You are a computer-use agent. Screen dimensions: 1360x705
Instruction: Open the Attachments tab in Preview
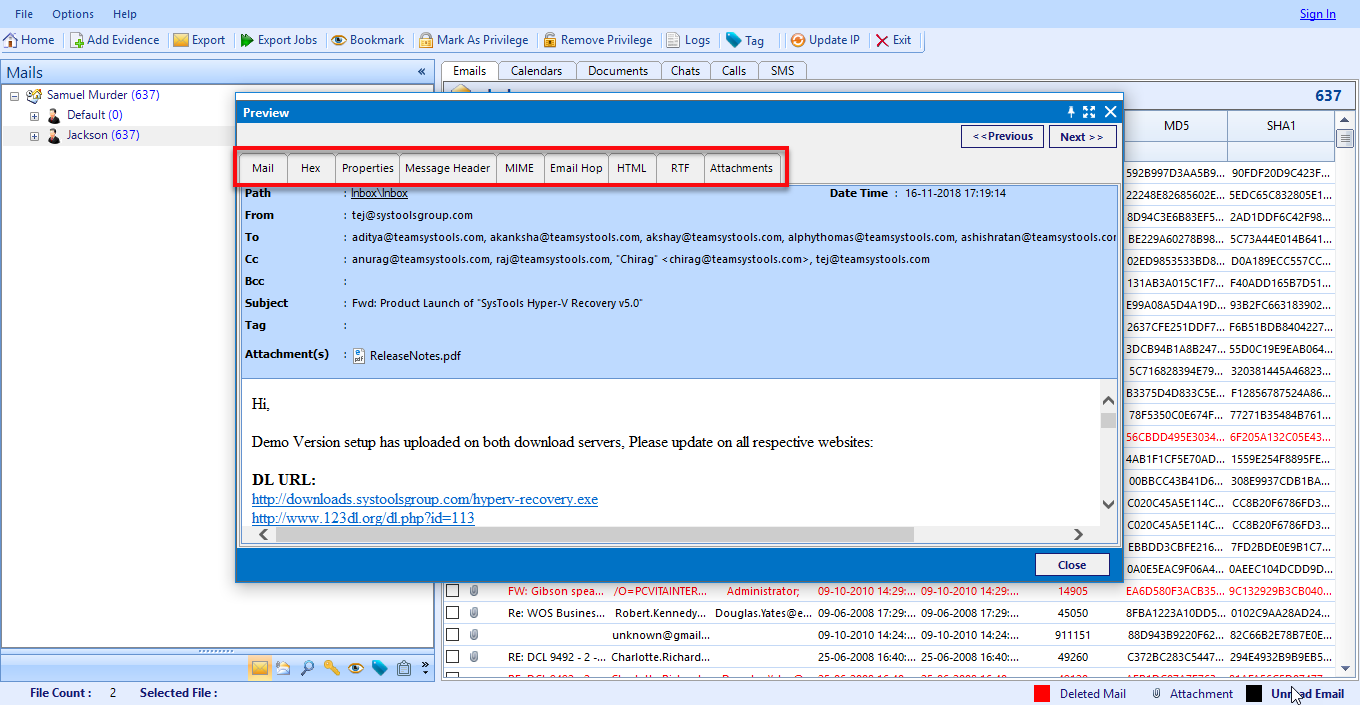tap(741, 168)
